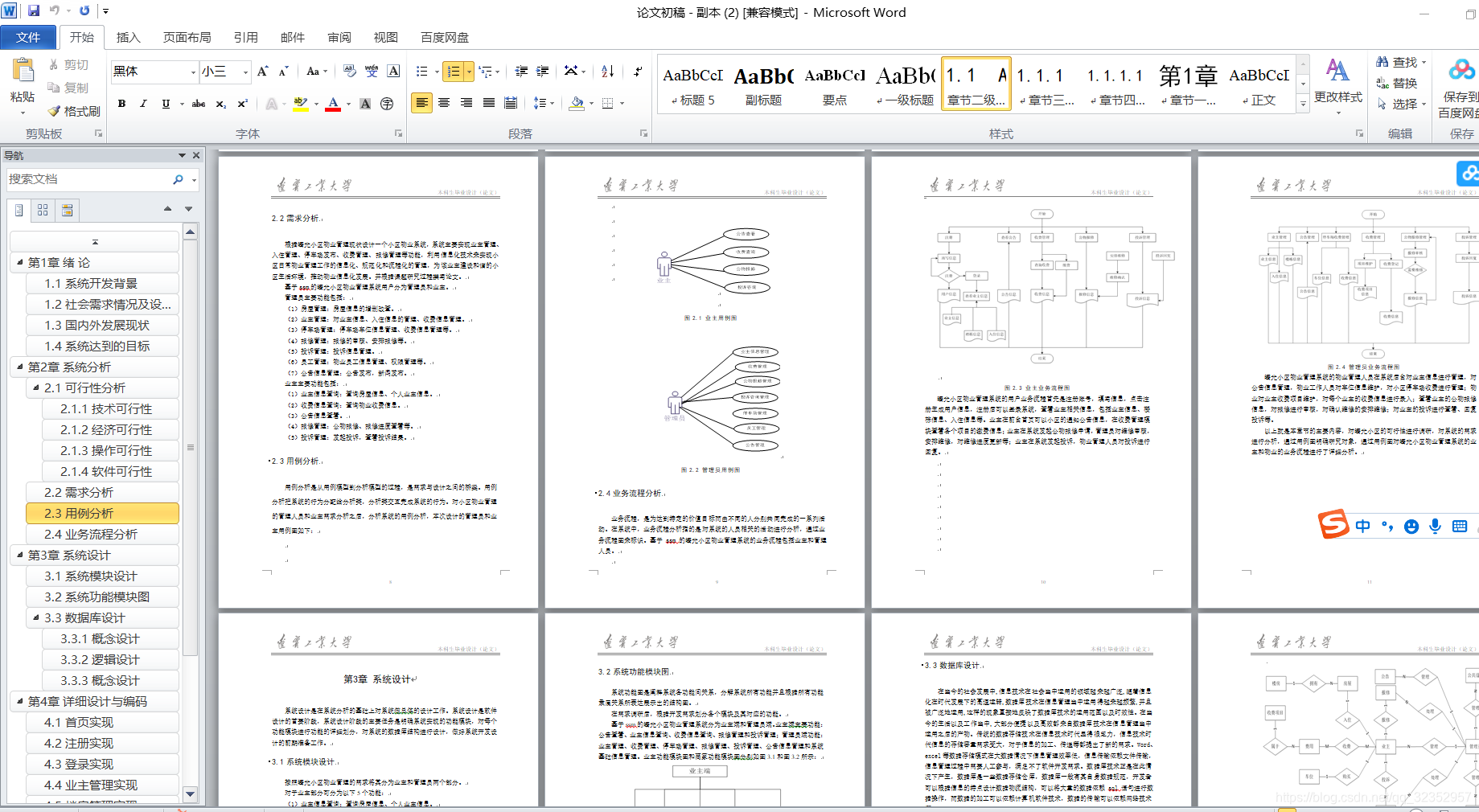Viewport: 1479px width, 812px height.
Task: Toggle the numbered list button
Action: [x=454, y=72]
